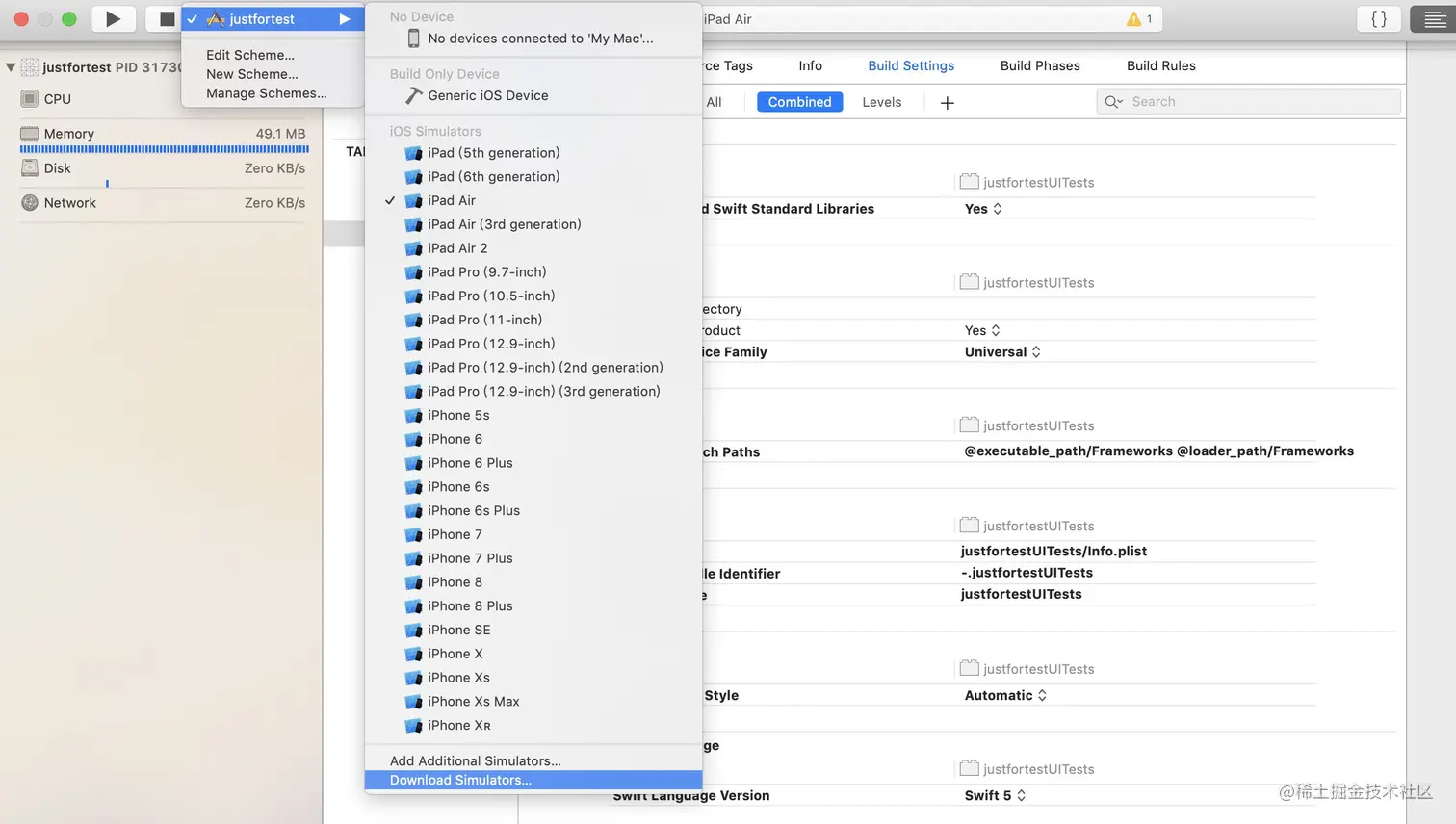Click justfortestUITests/Info.plist value
The width and height of the screenshot is (1456, 824).
coord(1053,551)
